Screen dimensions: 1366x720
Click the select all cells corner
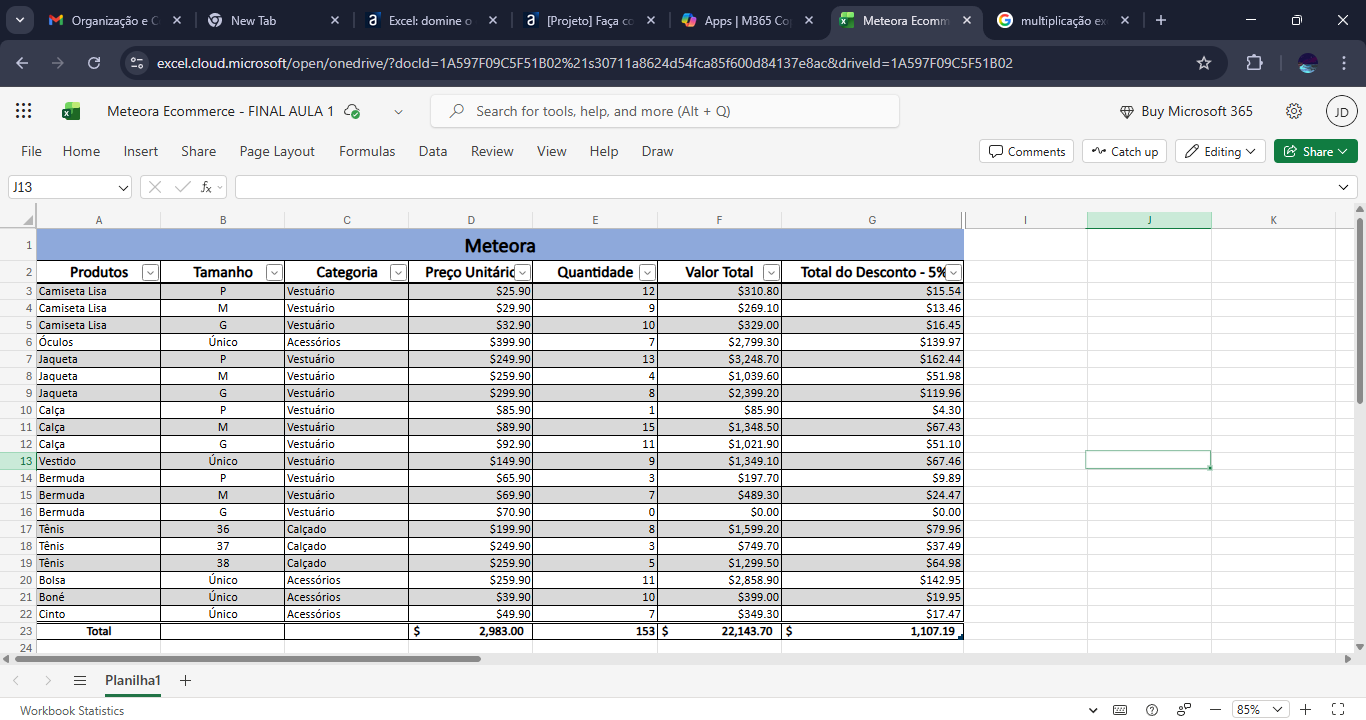coord(27,220)
